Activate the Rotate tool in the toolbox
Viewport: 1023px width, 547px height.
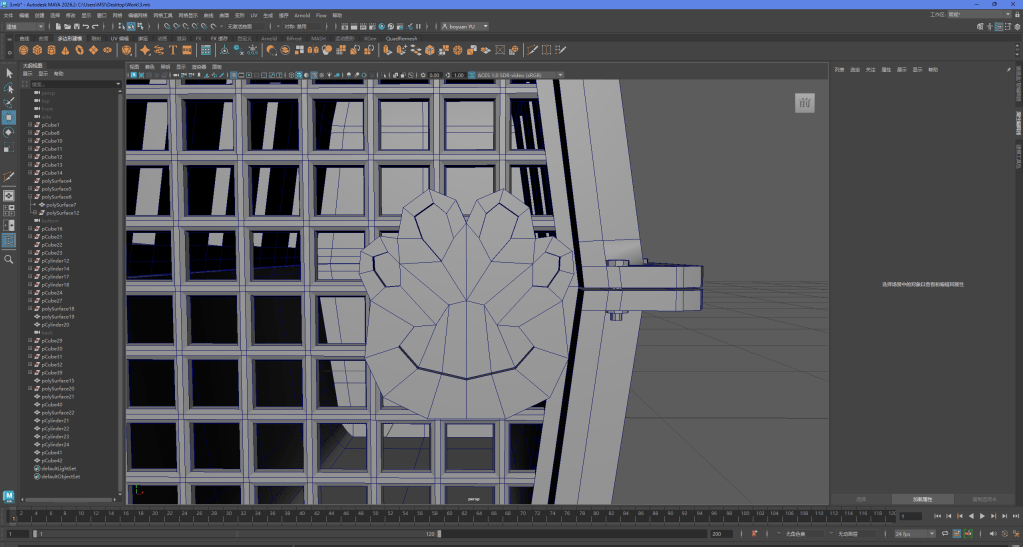pyautogui.click(x=9, y=132)
